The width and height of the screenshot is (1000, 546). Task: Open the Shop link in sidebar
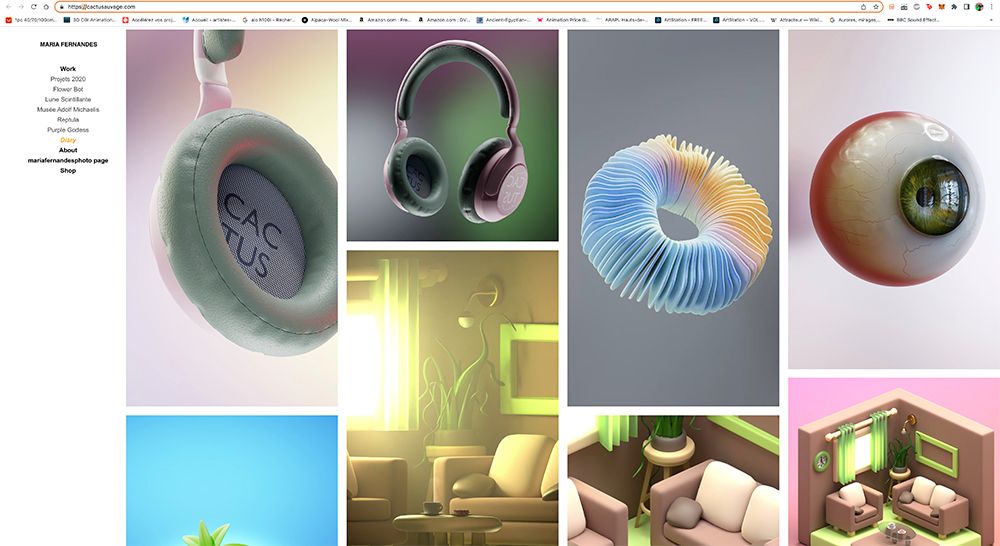[x=68, y=171]
